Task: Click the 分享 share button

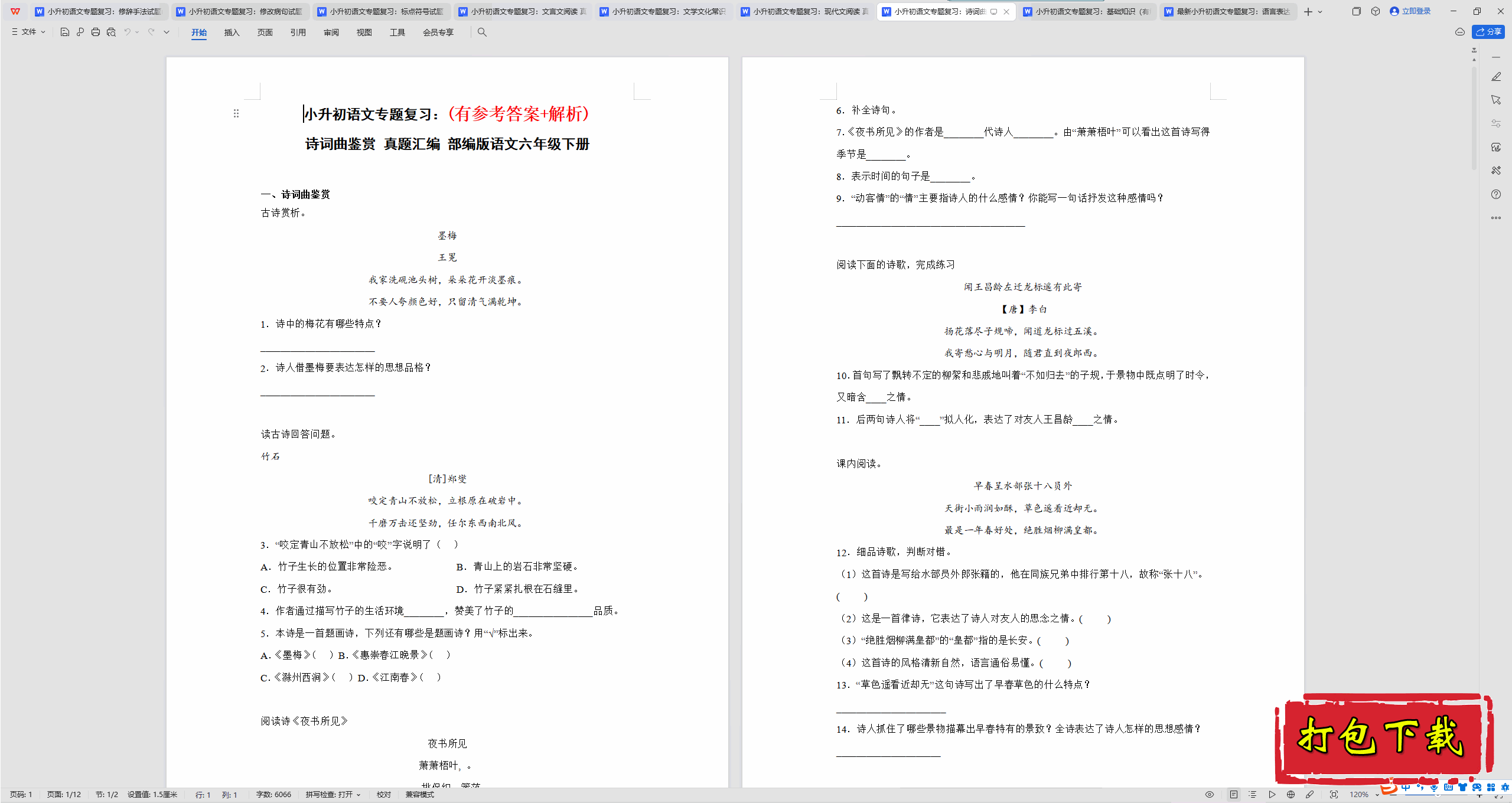Action: pyautogui.click(x=1488, y=32)
